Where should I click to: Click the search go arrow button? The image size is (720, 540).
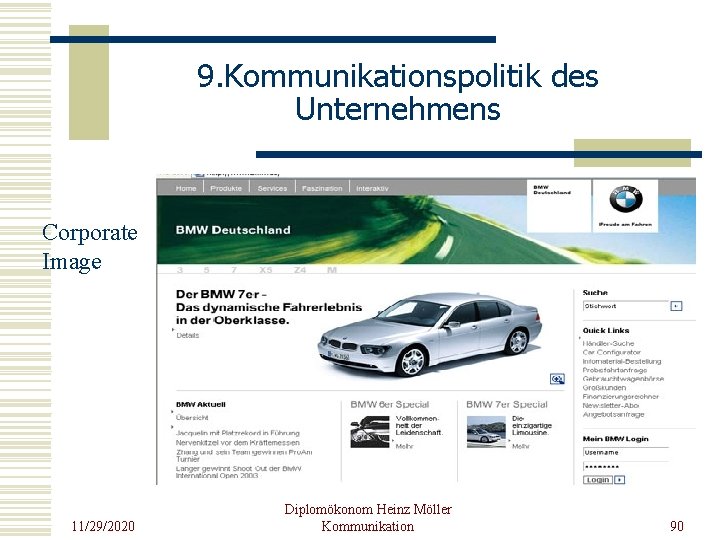click(676, 306)
